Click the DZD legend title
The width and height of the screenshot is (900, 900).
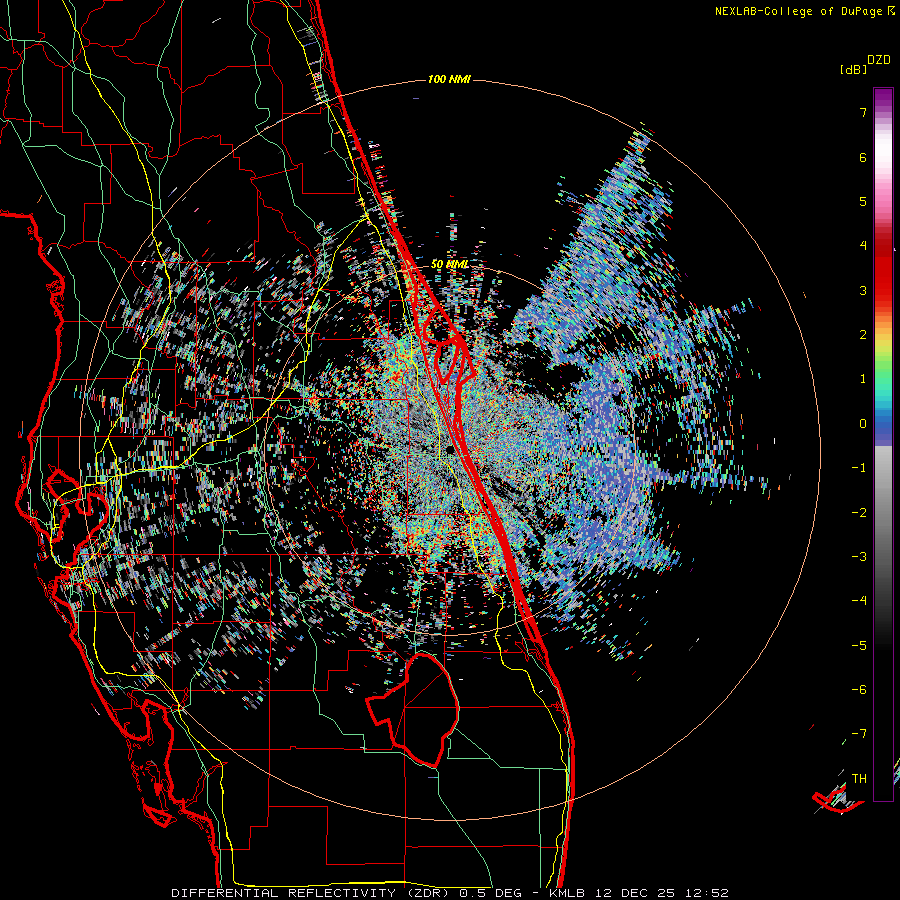tap(879, 60)
